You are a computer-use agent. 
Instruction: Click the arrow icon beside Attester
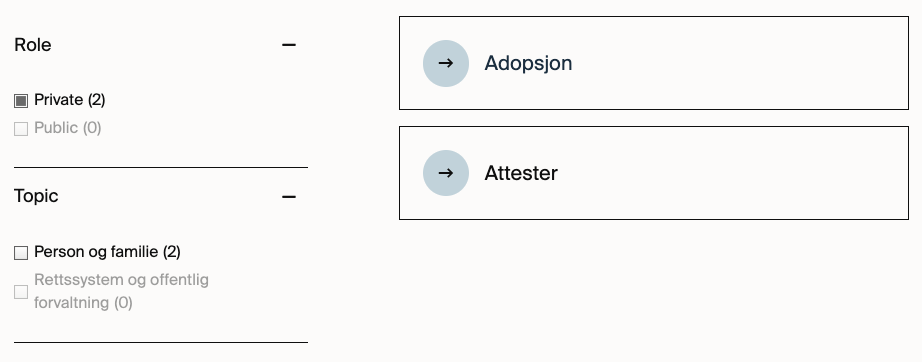(x=446, y=173)
